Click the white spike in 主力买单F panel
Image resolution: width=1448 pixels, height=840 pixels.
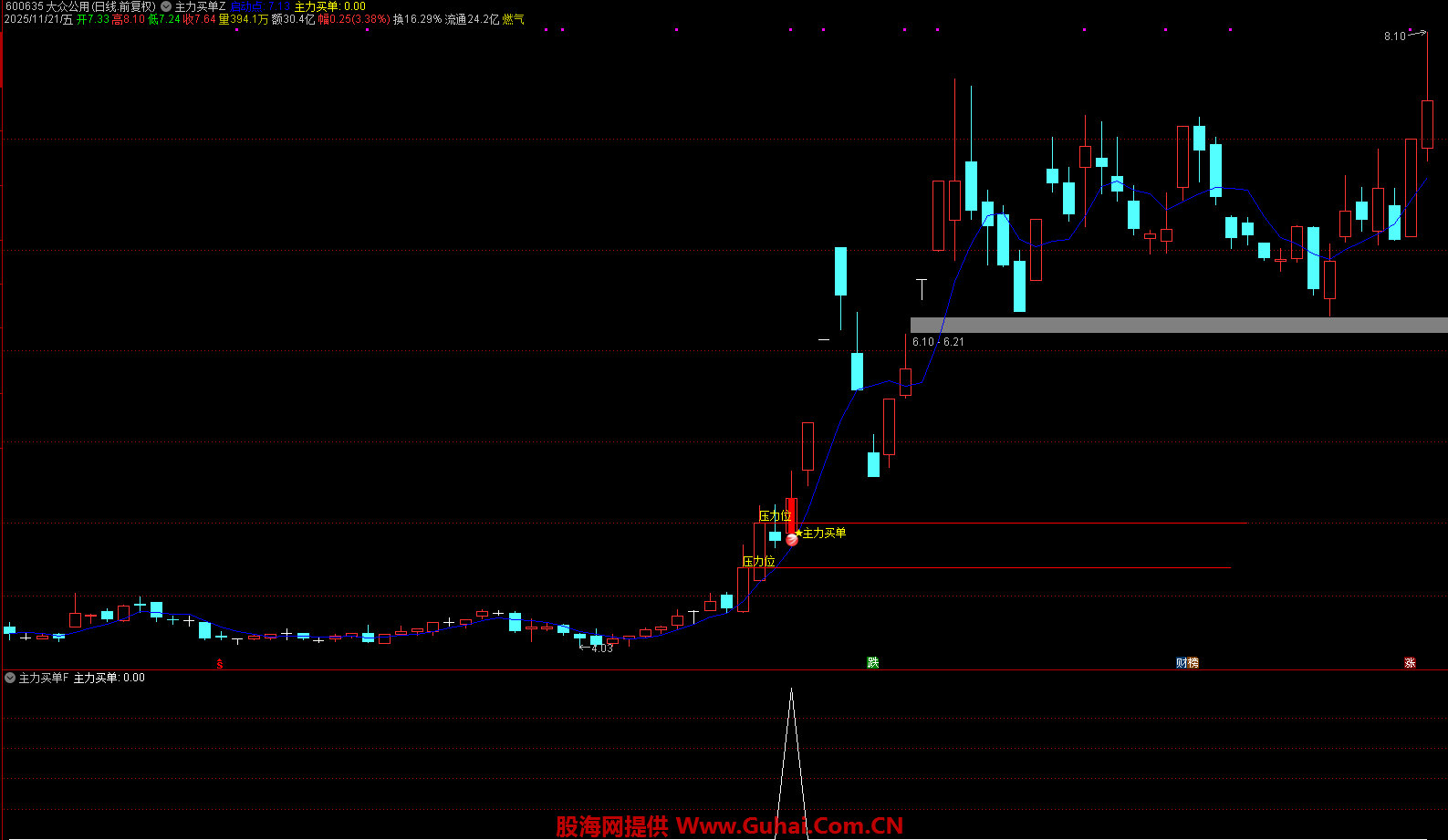791,730
